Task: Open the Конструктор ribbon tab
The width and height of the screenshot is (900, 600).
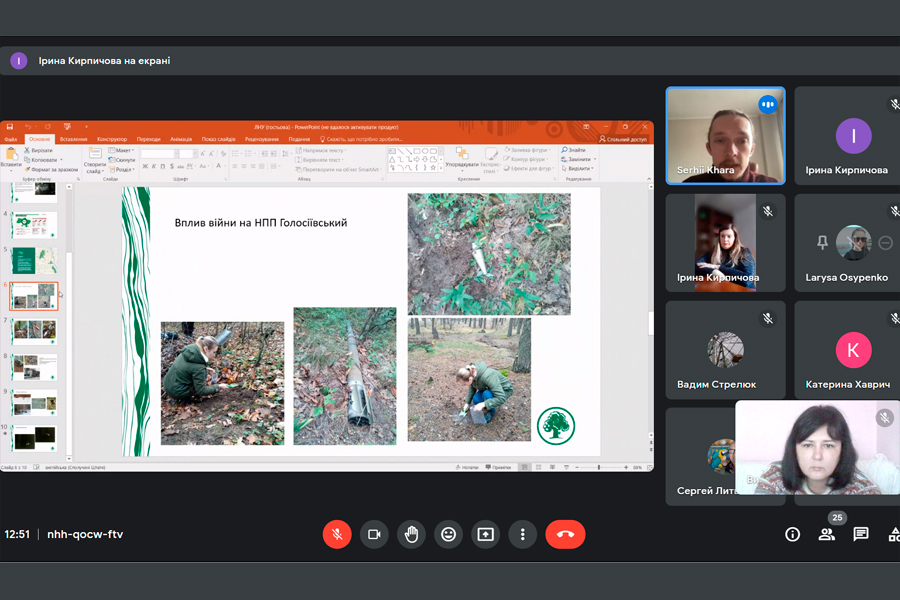Action: coord(112,139)
